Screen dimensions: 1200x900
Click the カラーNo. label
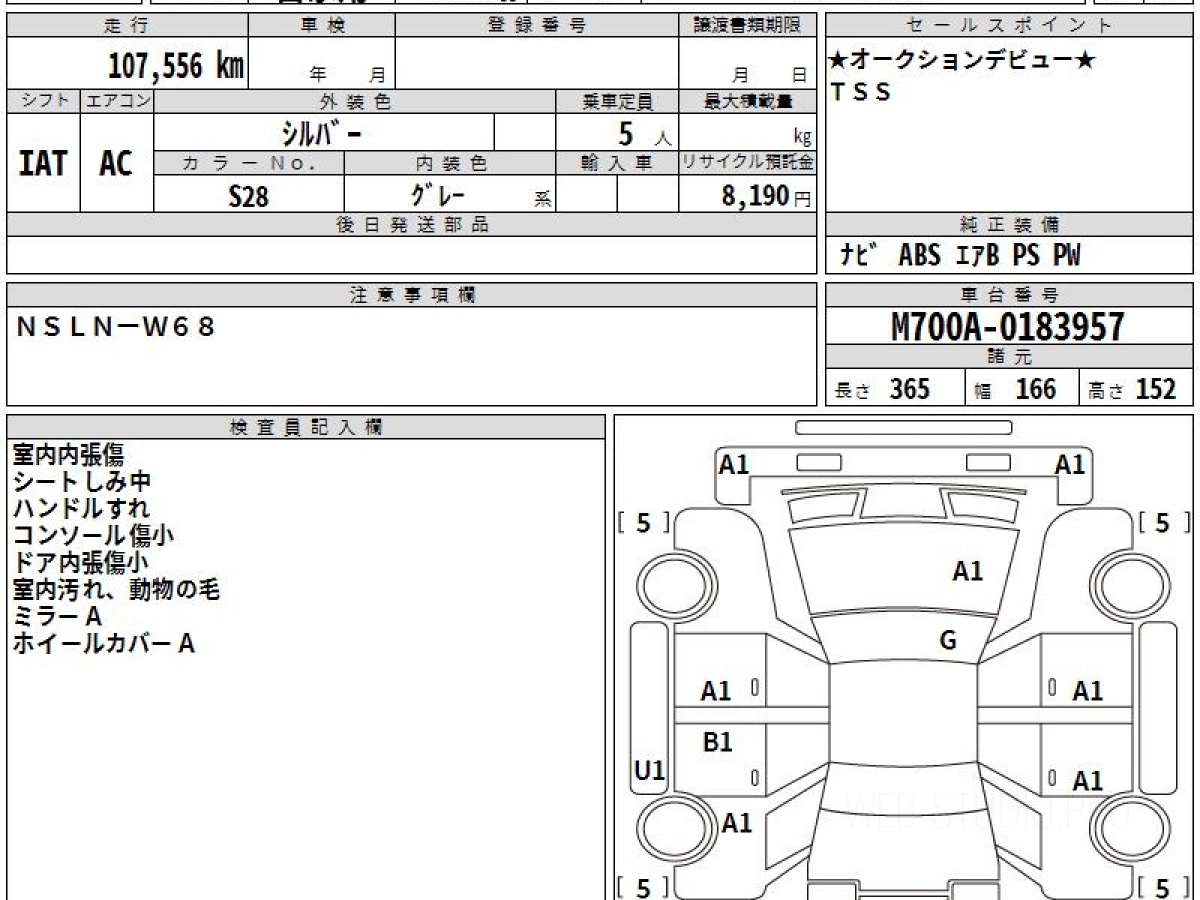(249, 163)
